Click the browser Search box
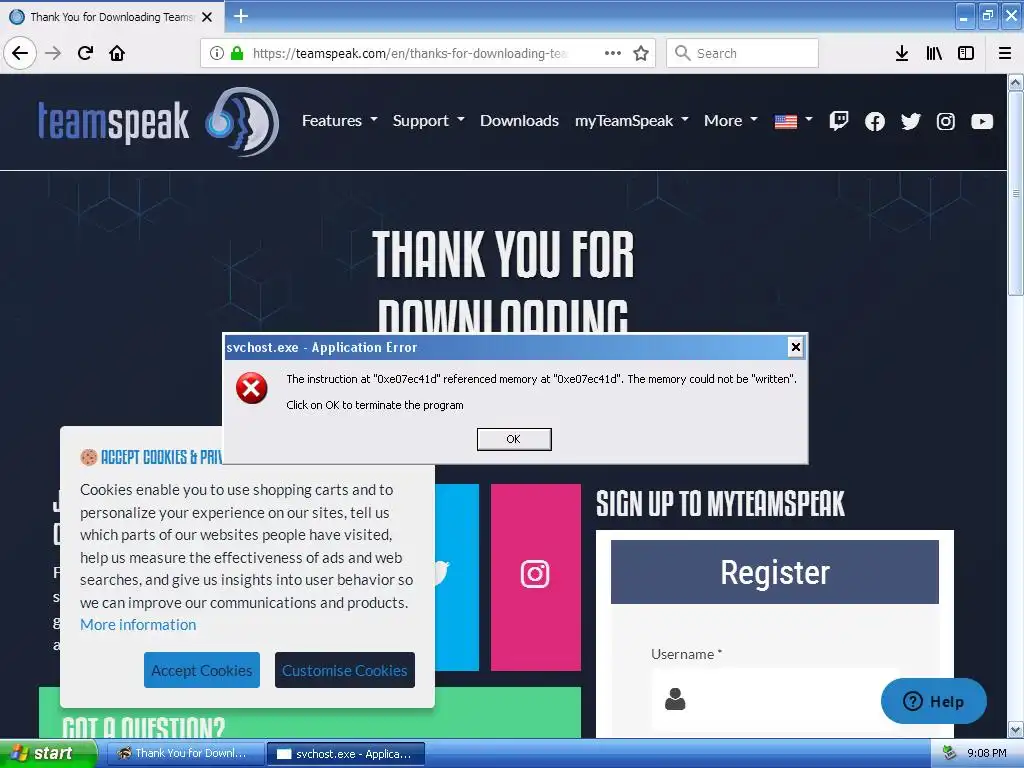This screenshot has height=768, width=1024. point(743,53)
